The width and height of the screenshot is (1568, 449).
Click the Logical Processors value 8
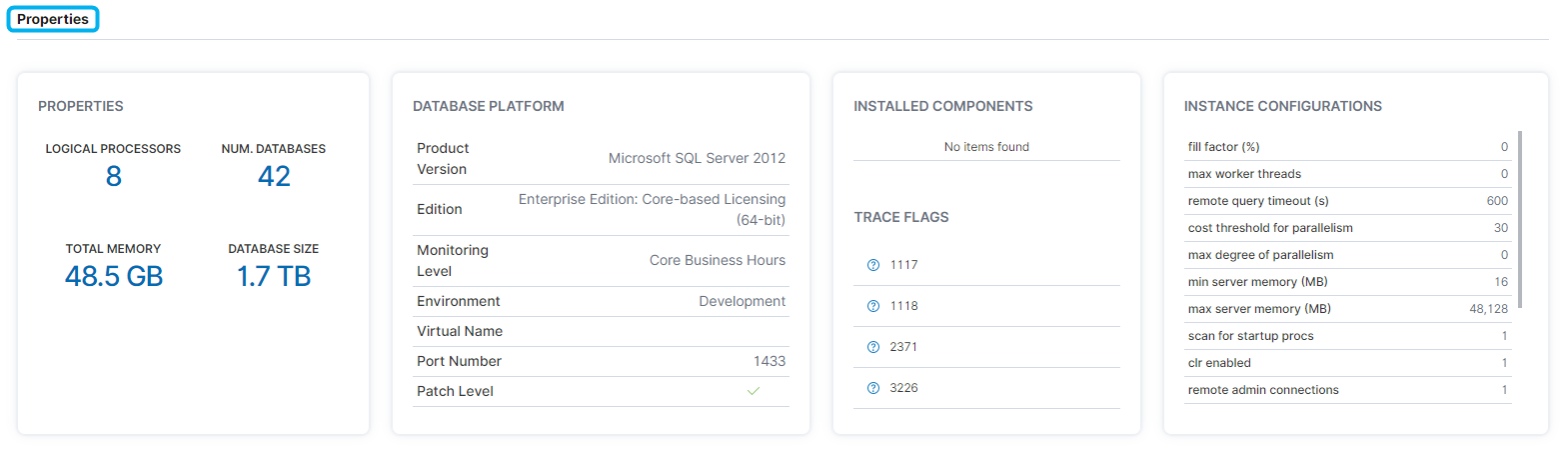tap(114, 176)
